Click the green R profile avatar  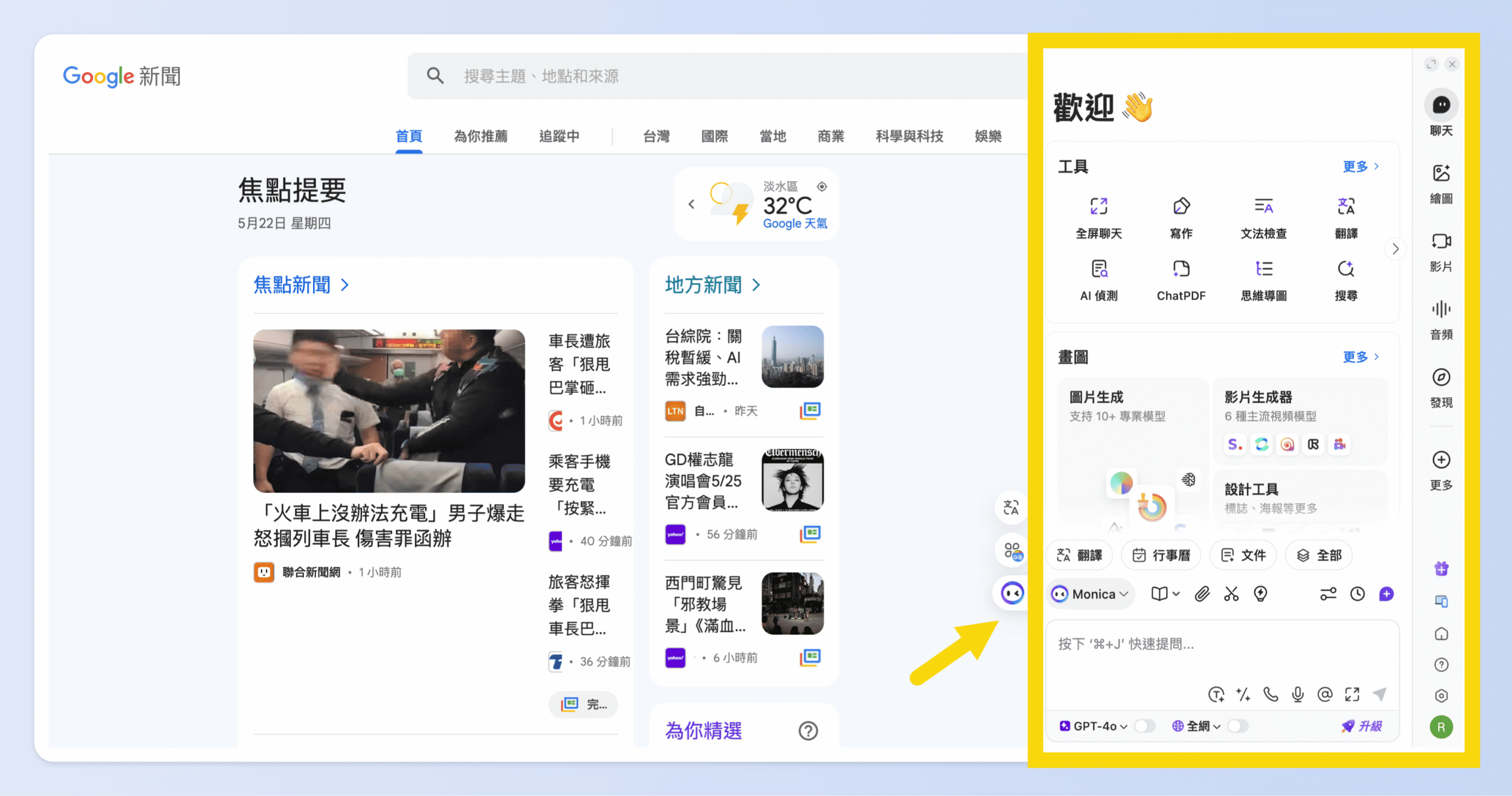[1441, 727]
